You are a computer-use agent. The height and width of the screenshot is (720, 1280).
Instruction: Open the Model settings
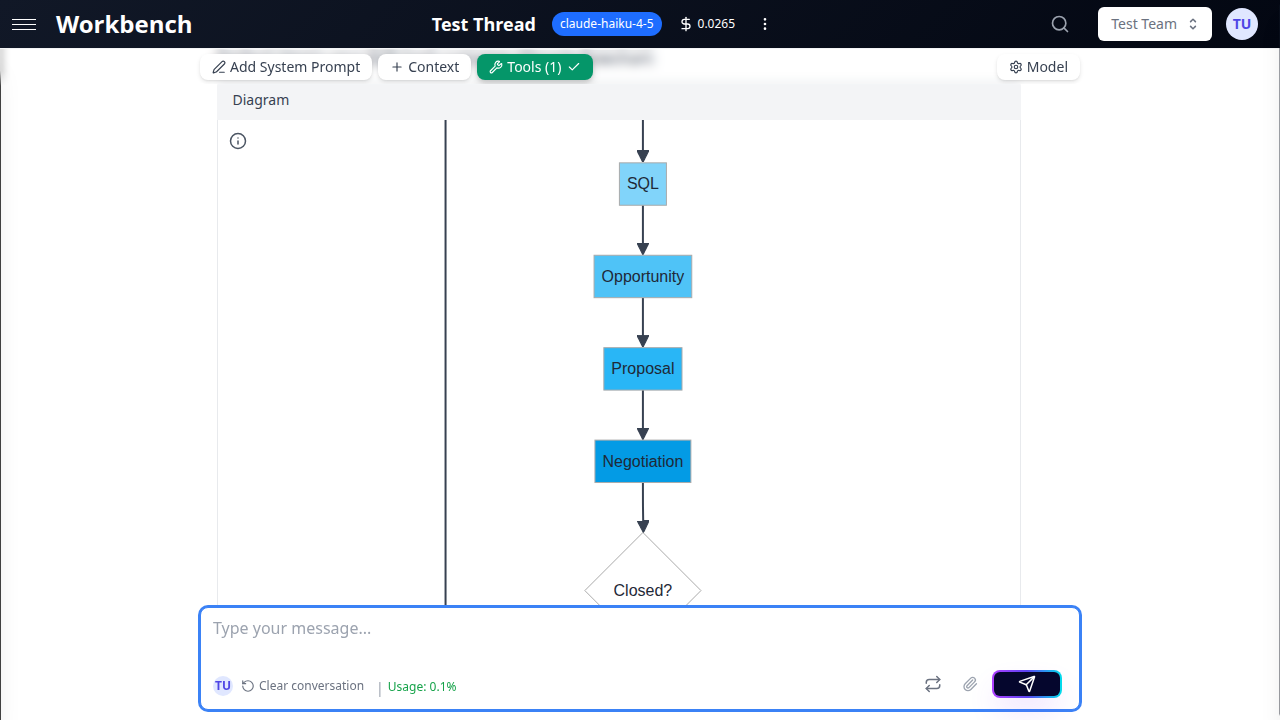(1038, 67)
